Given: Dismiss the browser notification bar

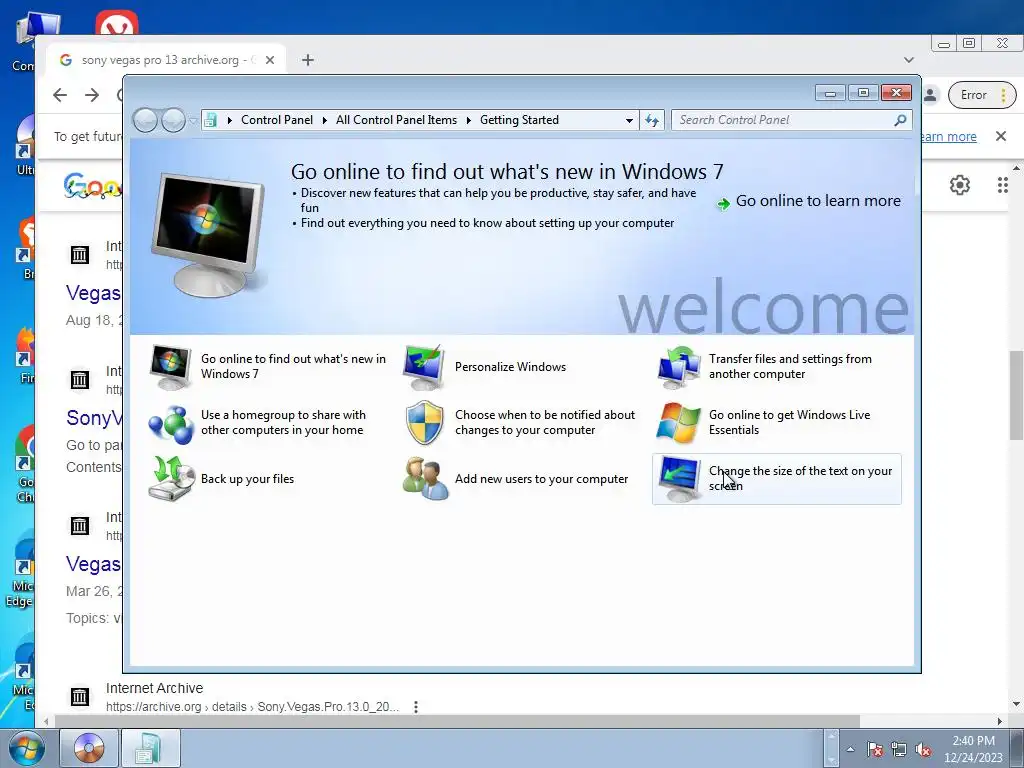Looking at the screenshot, I should click(1000, 136).
